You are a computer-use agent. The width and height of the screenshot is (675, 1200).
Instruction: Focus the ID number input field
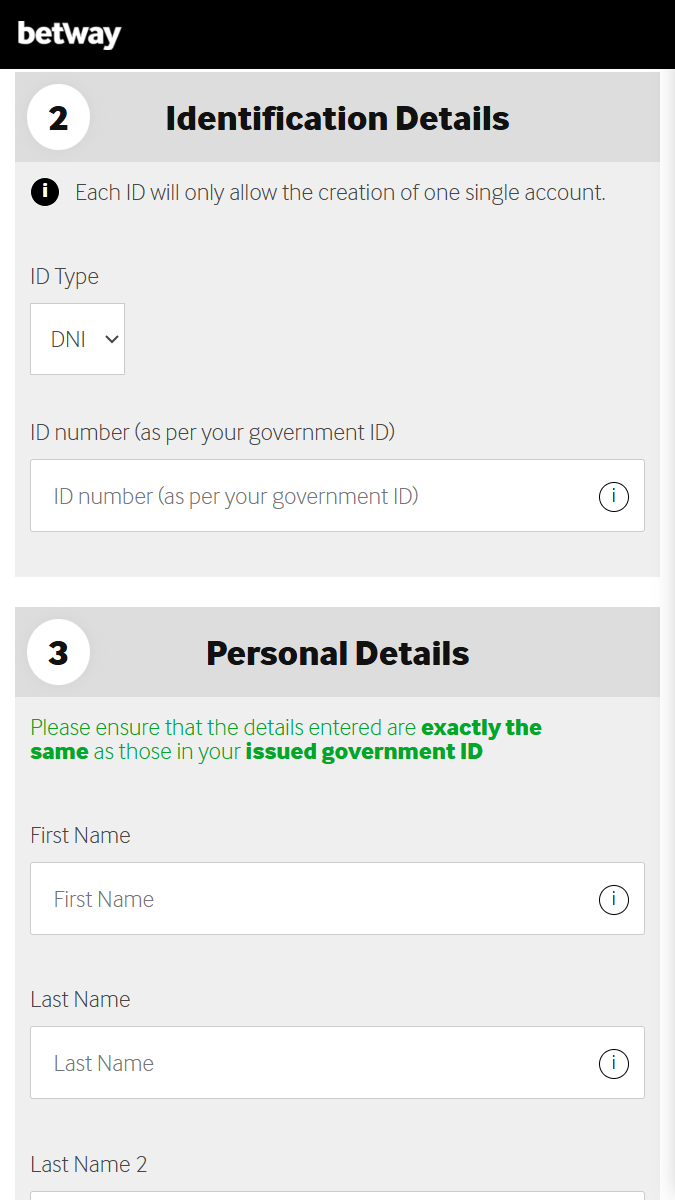(310, 496)
